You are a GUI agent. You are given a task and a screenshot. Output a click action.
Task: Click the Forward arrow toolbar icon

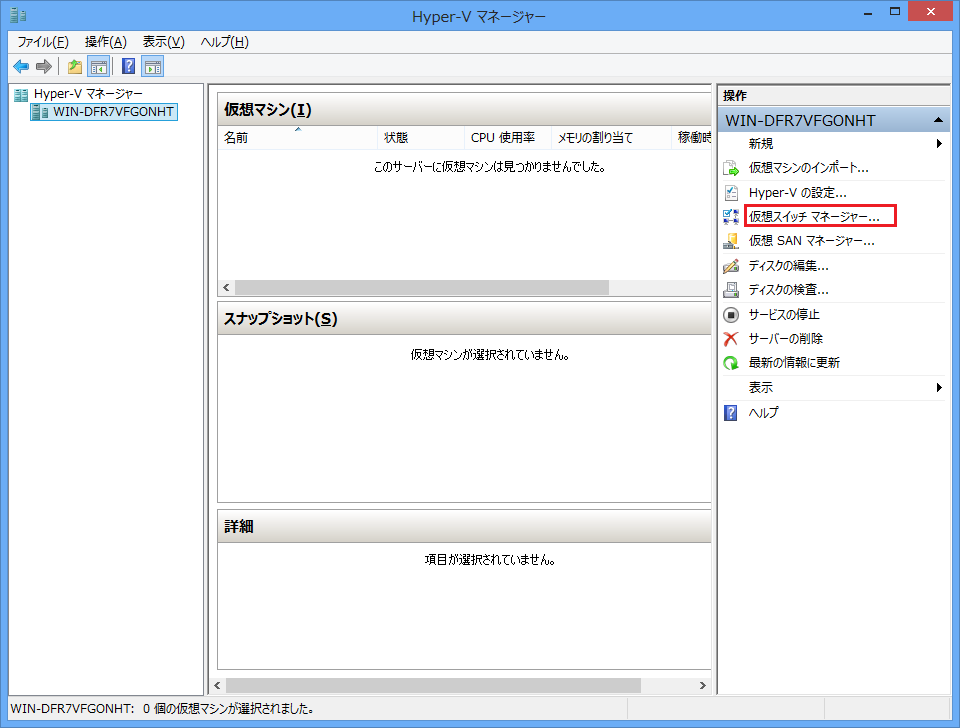(43, 66)
